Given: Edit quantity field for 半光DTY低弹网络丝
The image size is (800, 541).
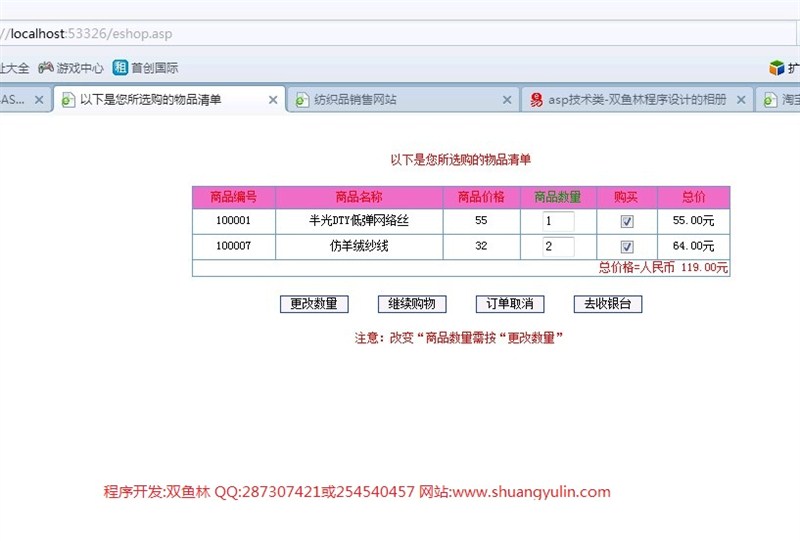Looking at the screenshot, I should click(559, 221).
